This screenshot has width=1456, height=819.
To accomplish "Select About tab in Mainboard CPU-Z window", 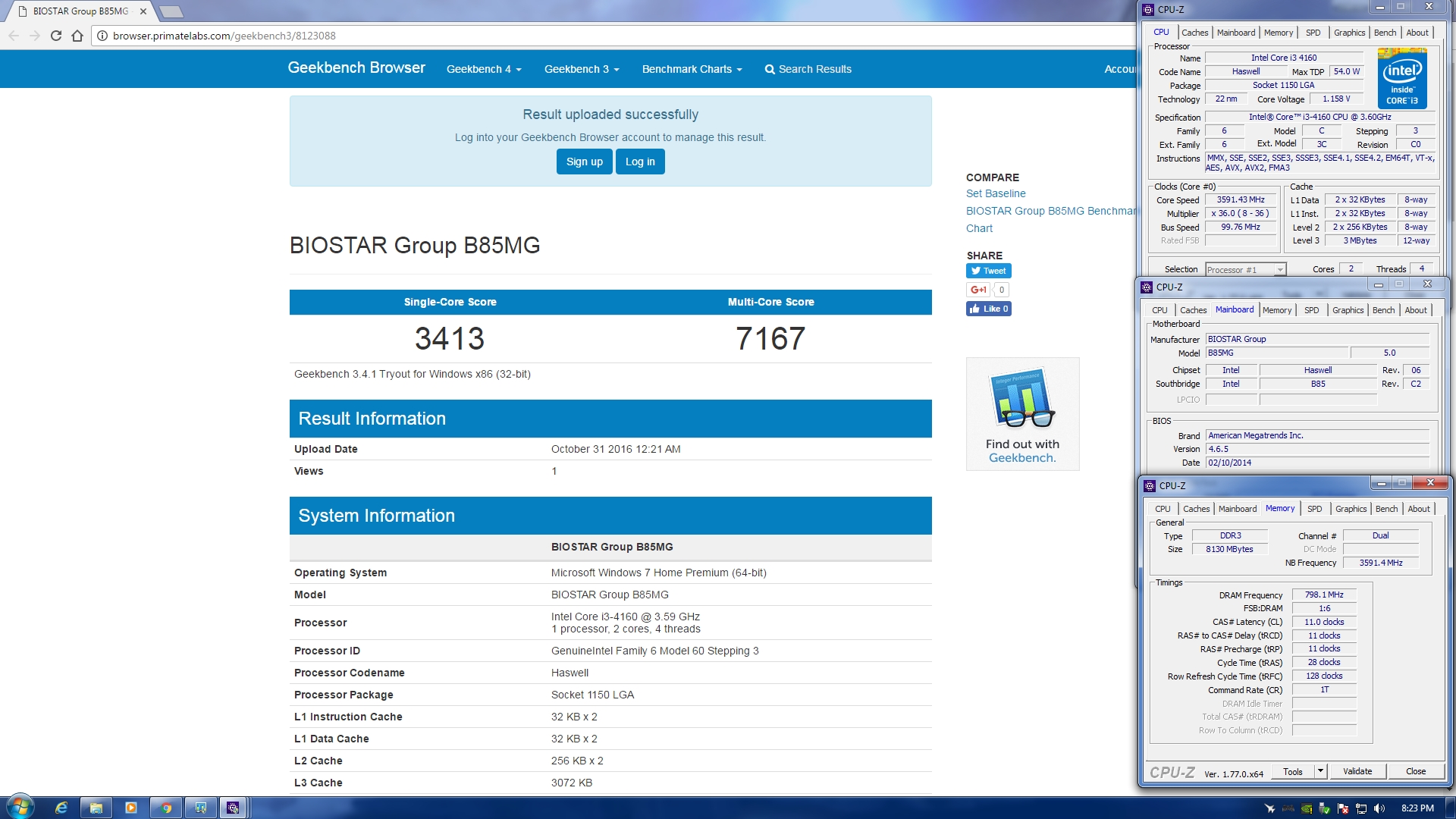I will click(1415, 310).
